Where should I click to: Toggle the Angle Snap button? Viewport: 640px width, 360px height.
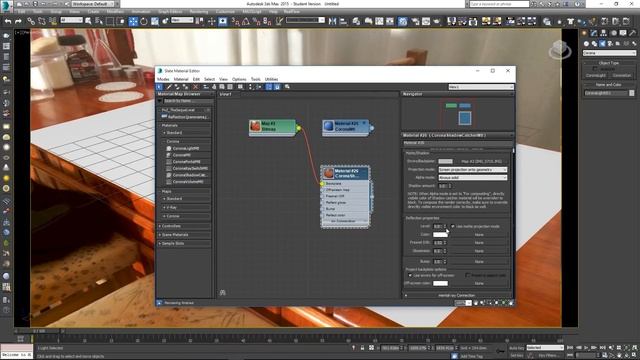coord(246,21)
